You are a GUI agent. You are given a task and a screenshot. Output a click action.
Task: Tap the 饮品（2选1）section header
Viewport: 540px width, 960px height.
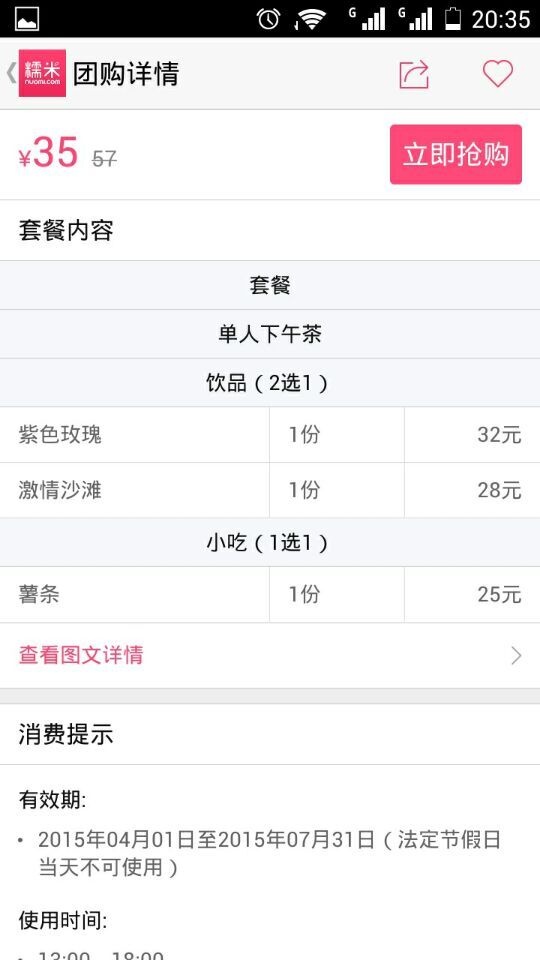coord(270,383)
